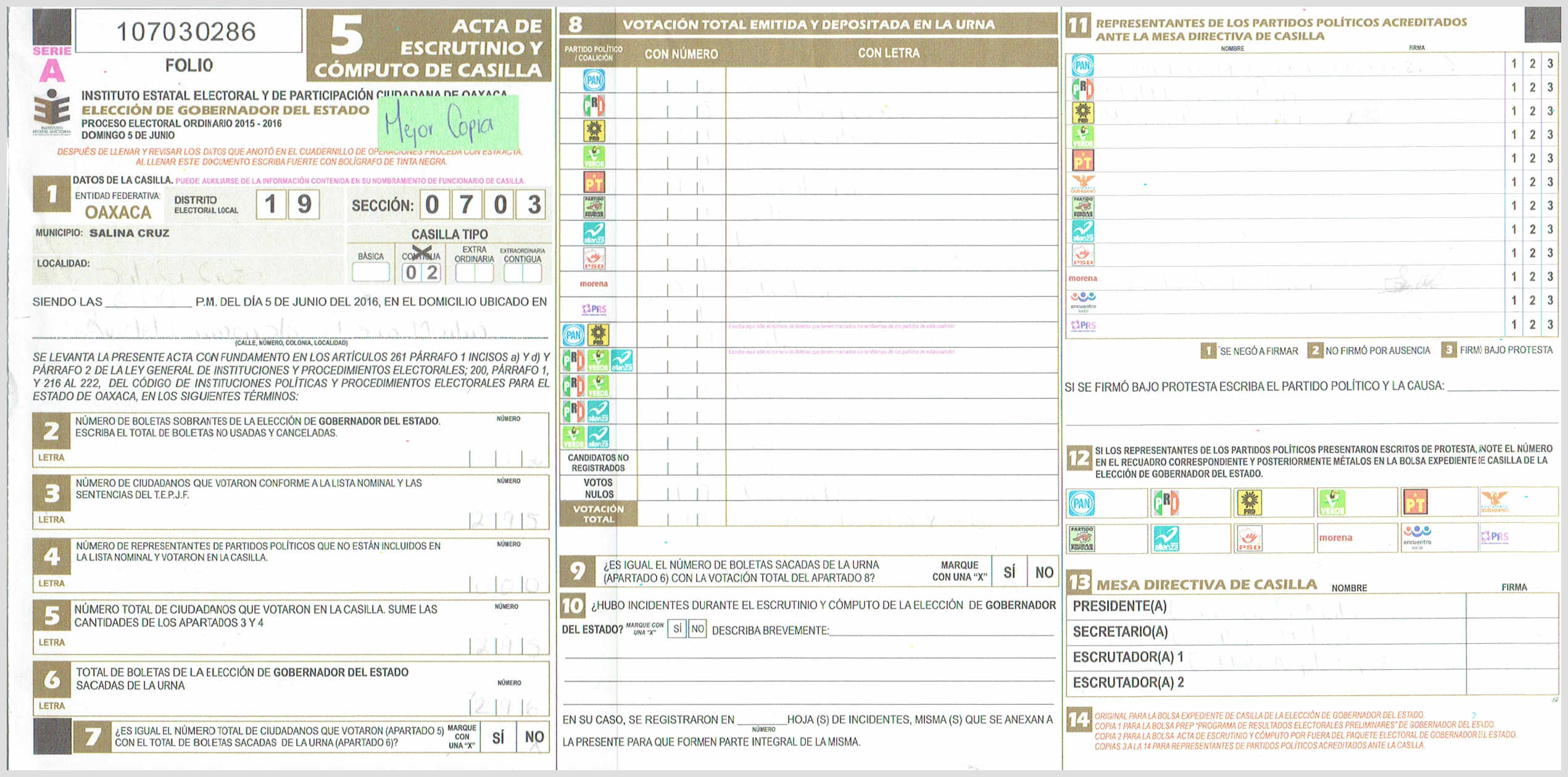The image size is (1568, 777).
Task: Click the folio number 107030286 field
Action: tap(188, 31)
